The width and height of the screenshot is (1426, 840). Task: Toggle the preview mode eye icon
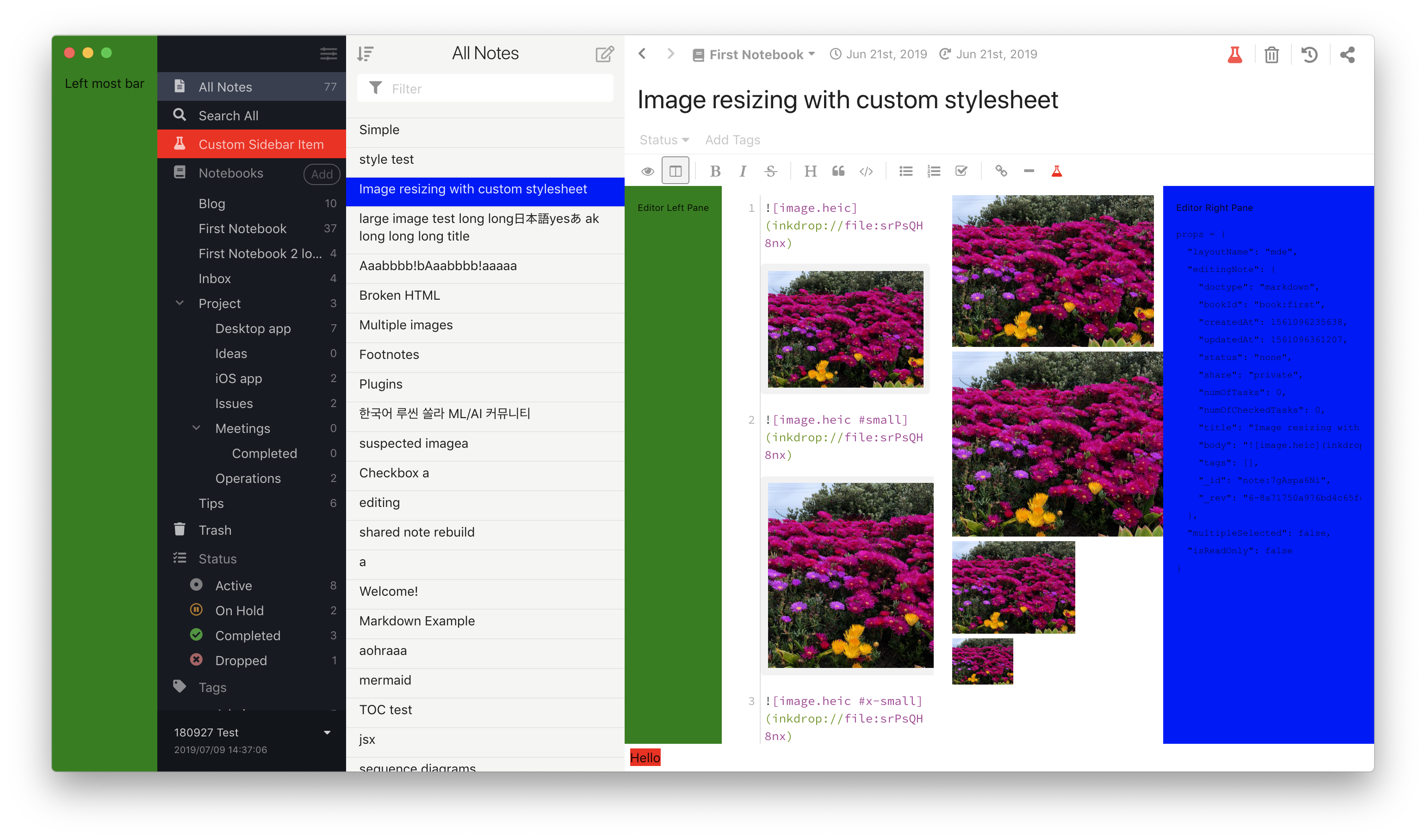click(x=648, y=171)
